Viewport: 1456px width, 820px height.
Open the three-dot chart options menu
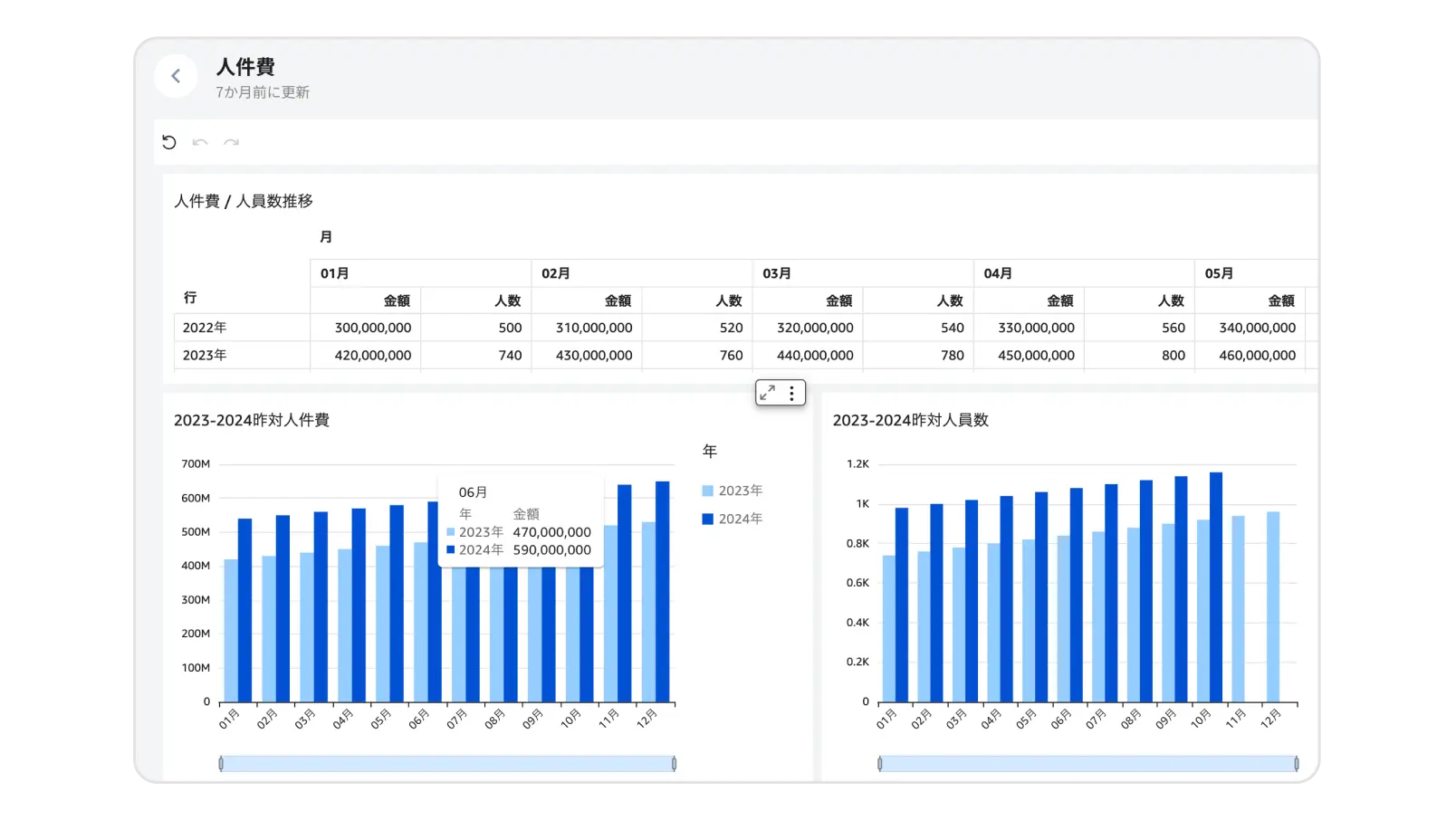pos(791,393)
